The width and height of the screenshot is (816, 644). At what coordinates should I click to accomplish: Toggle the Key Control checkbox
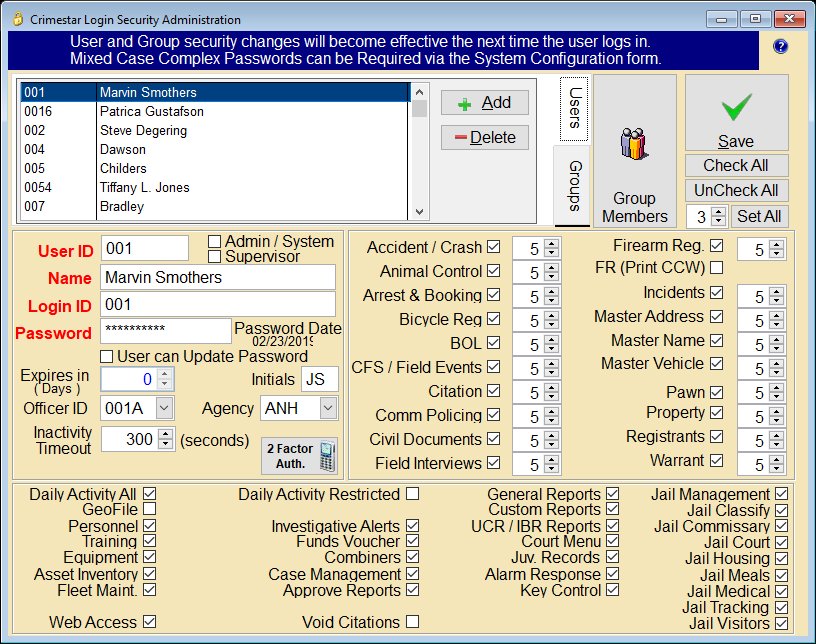(x=613, y=590)
